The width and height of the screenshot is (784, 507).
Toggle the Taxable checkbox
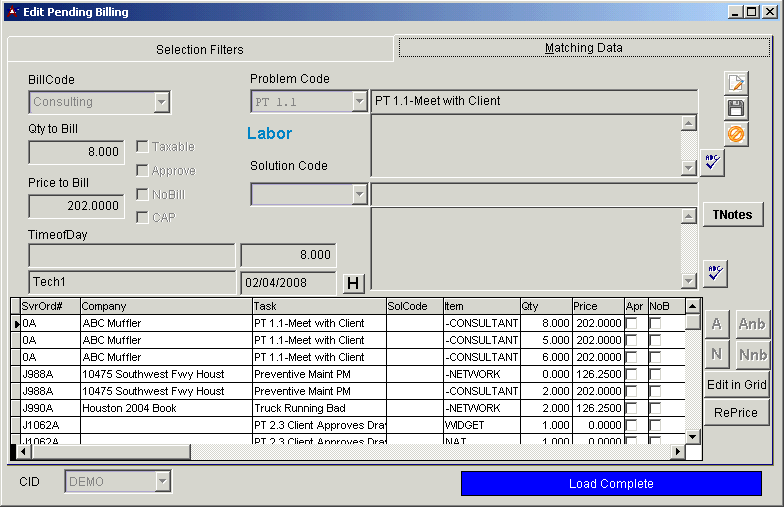(x=142, y=147)
